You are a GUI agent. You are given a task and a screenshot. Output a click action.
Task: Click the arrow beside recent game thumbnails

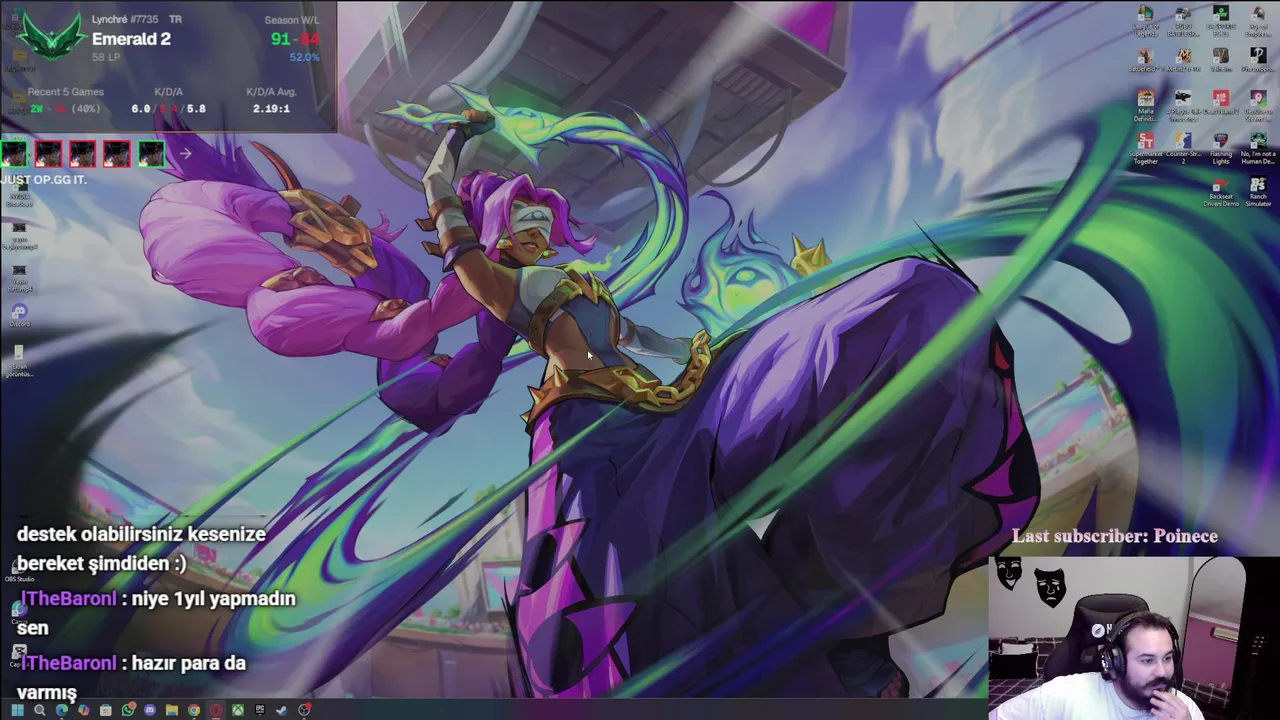coord(185,154)
